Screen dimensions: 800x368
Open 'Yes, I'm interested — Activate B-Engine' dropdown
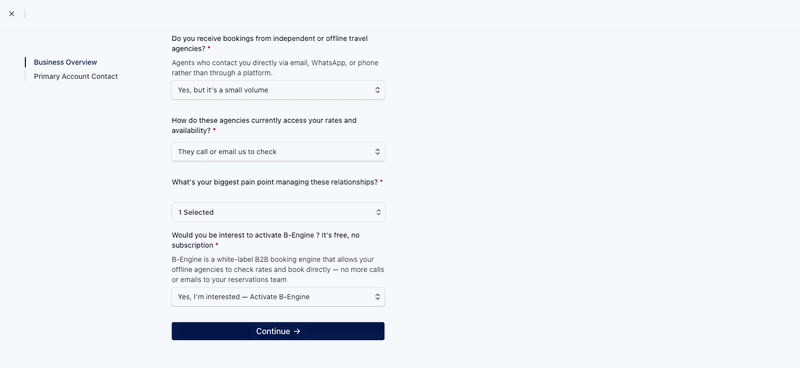click(x=278, y=297)
